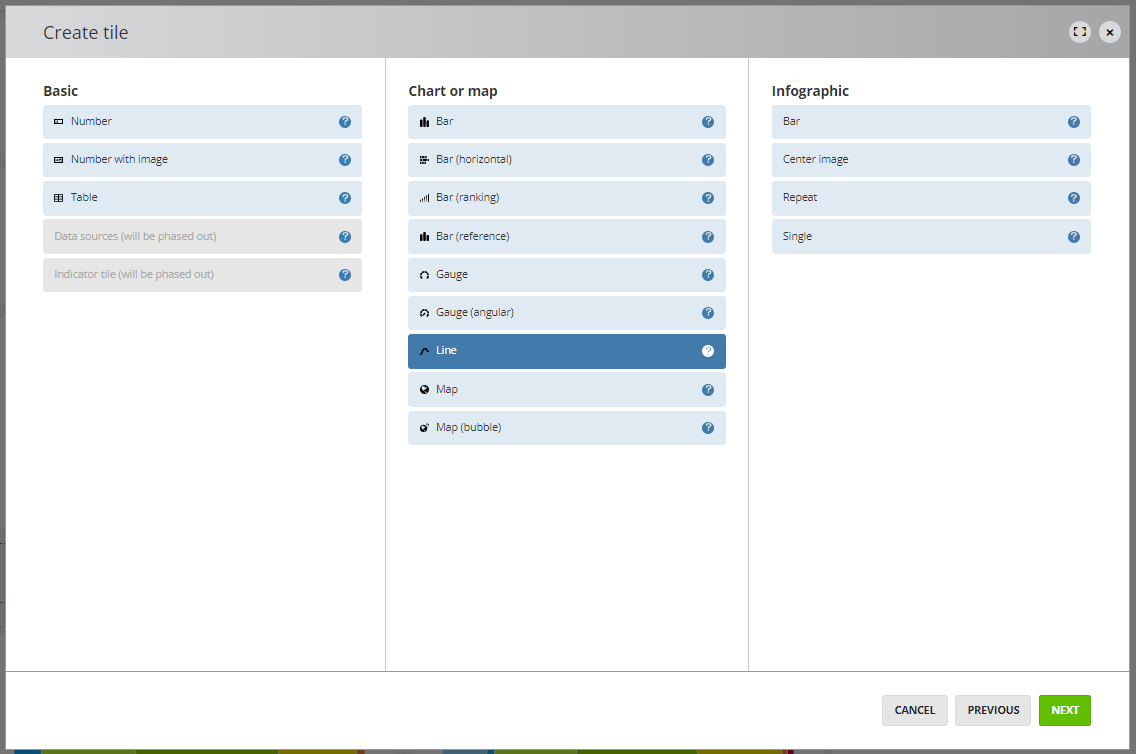The height and width of the screenshot is (754, 1136).
Task: Select the highlighted Line chart type
Action: 567,351
